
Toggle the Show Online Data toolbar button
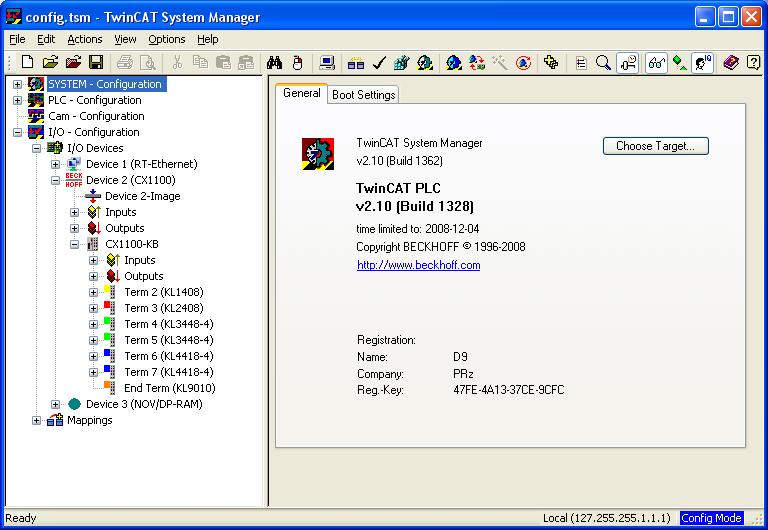coord(627,63)
